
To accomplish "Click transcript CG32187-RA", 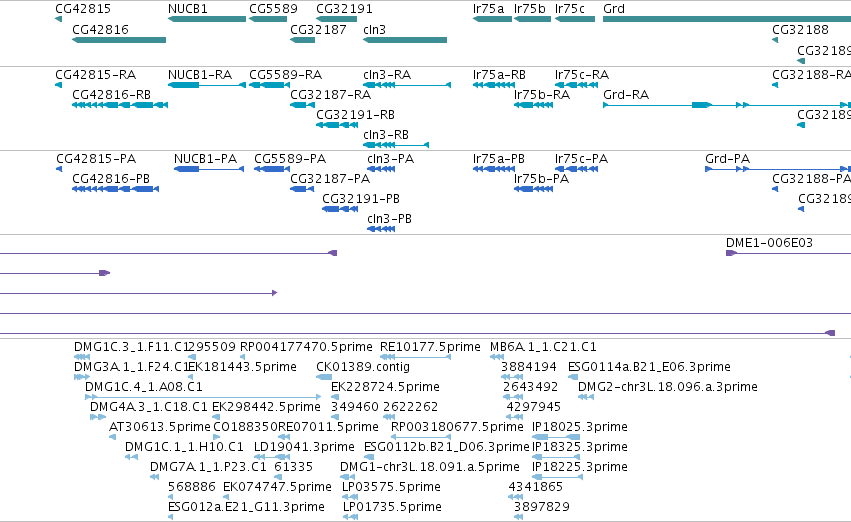I will click(x=331, y=95).
